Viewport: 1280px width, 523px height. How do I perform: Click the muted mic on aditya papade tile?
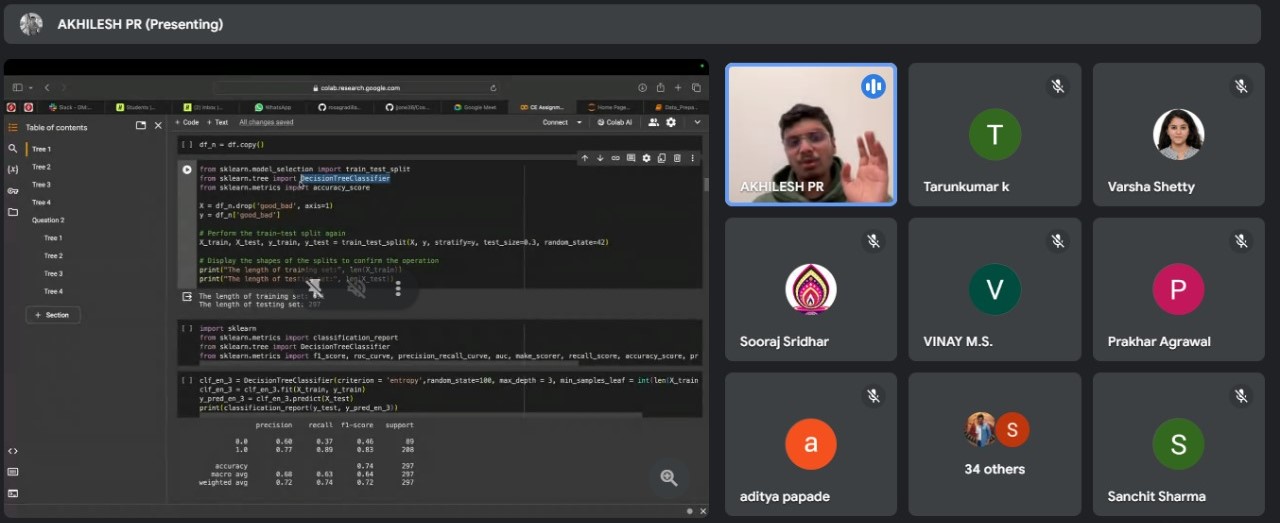(873, 396)
